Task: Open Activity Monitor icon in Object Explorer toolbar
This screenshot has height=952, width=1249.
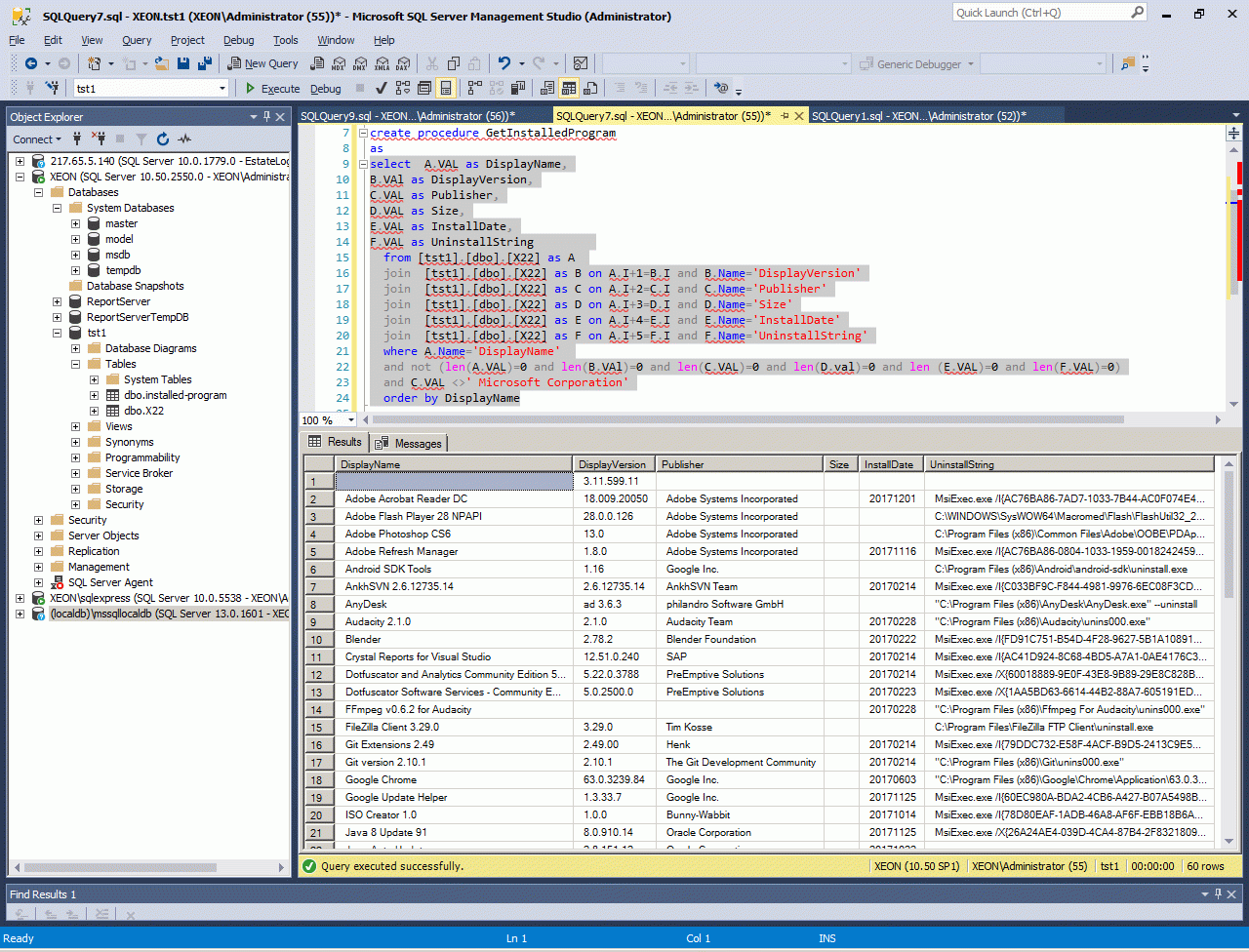Action: coord(184,139)
